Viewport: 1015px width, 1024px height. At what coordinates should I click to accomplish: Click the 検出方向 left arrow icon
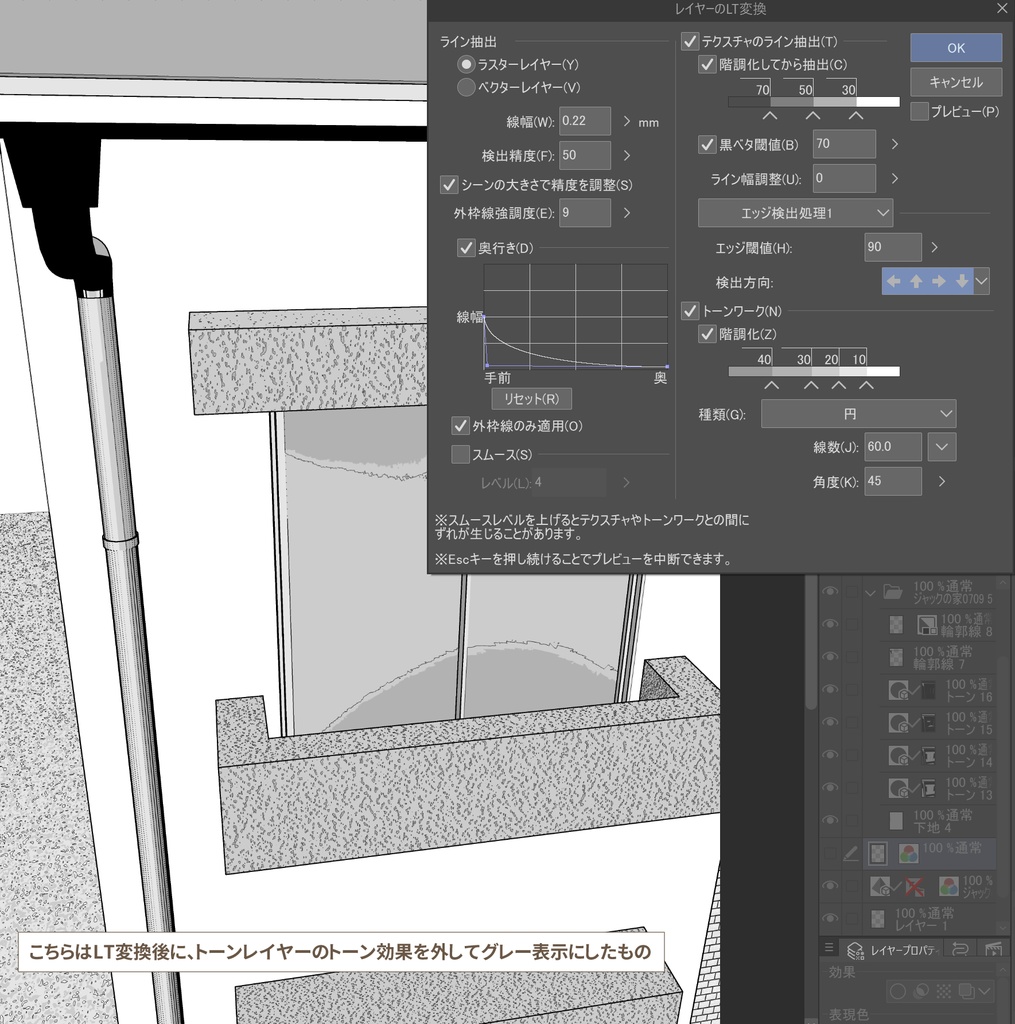894,281
